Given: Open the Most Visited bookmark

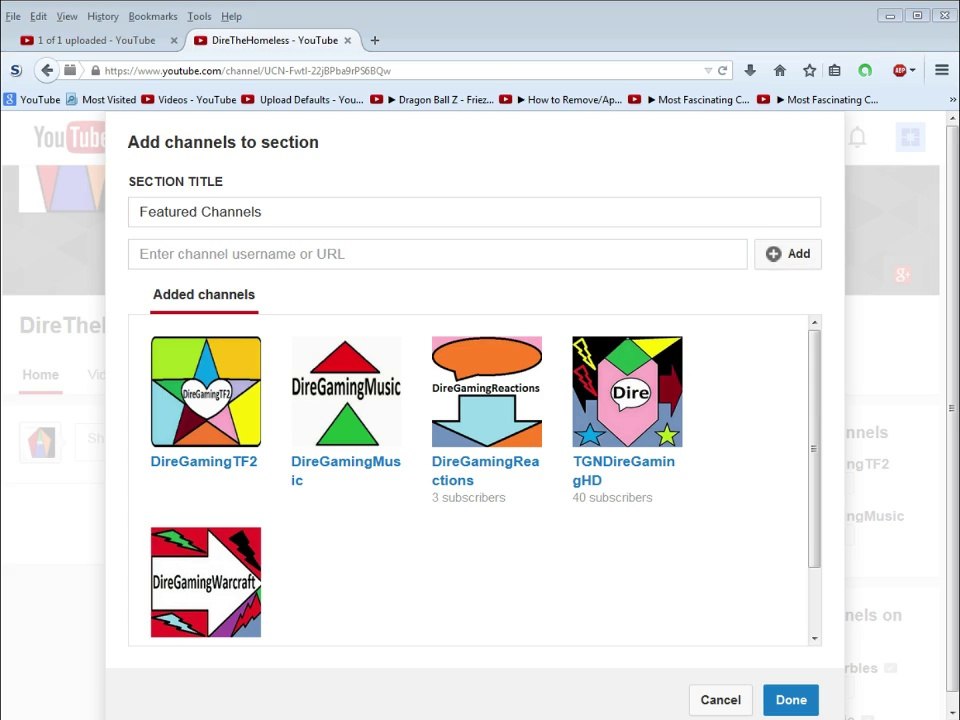Looking at the screenshot, I should pos(101,99).
